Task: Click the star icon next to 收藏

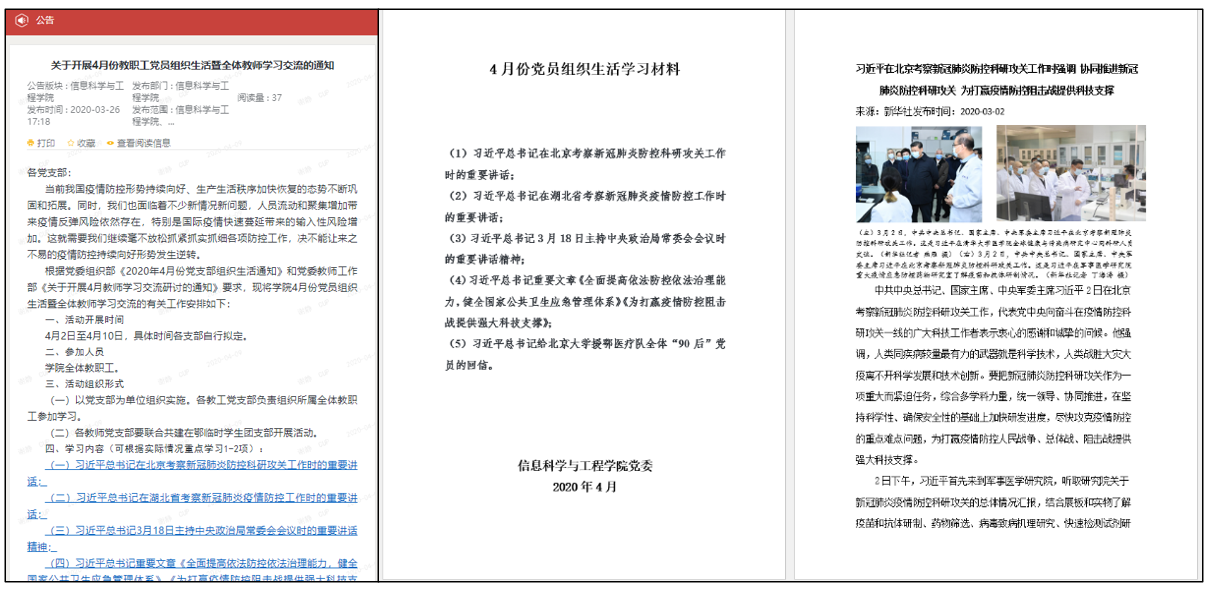Action: [x=69, y=142]
